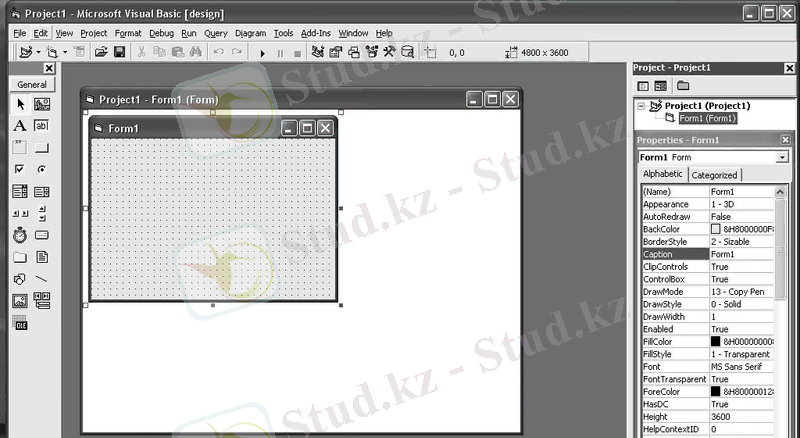The height and width of the screenshot is (438, 800).
Task: Open the Query menu
Action: pos(215,33)
